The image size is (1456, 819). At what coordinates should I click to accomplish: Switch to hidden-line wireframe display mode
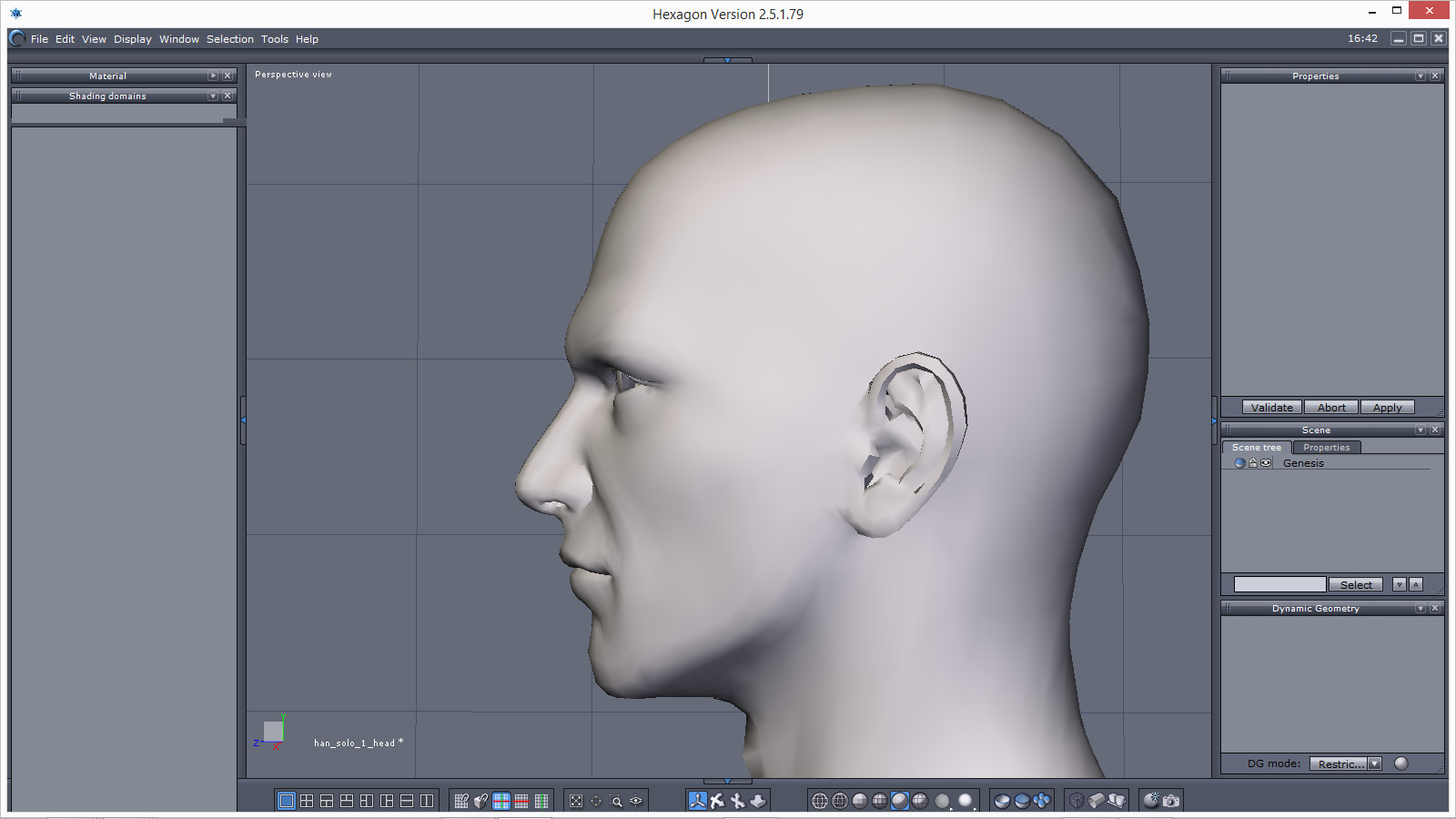point(840,801)
